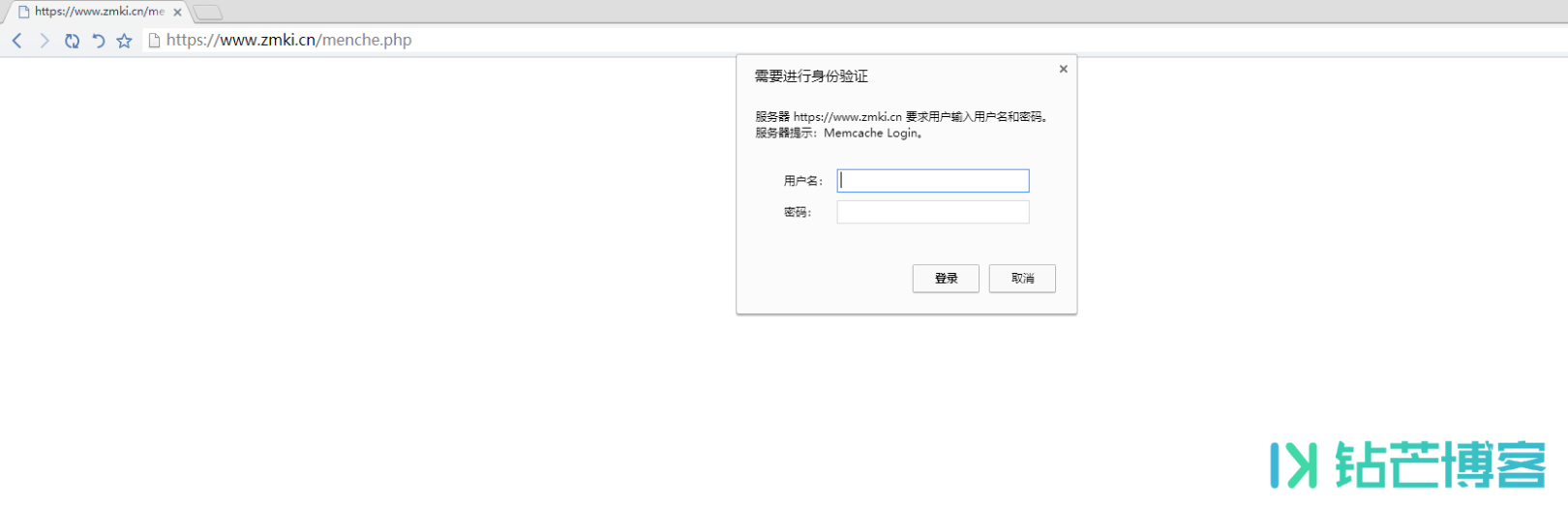Go forward with the forward arrow
The height and width of the screenshot is (508, 1568).
coord(44,41)
